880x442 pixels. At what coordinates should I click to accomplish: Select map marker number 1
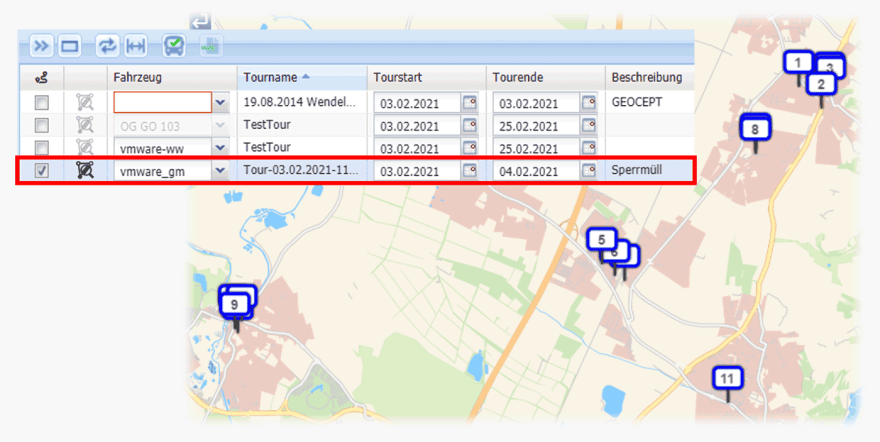click(x=798, y=63)
